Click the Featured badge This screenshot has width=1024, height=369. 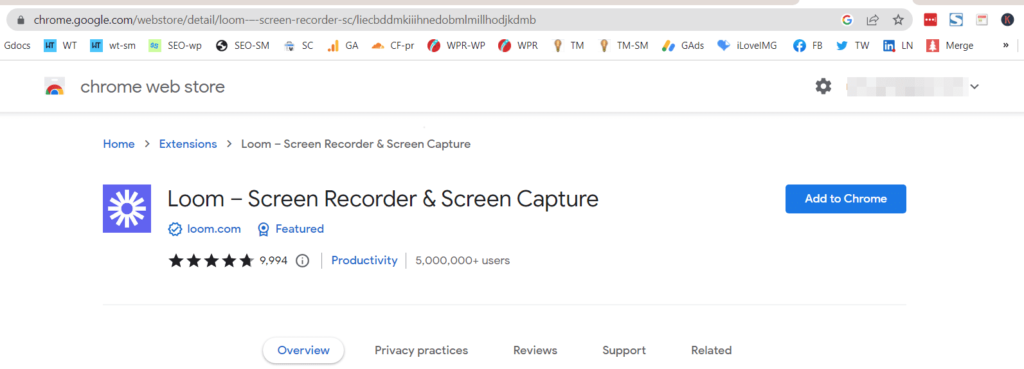click(x=291, y=229)
